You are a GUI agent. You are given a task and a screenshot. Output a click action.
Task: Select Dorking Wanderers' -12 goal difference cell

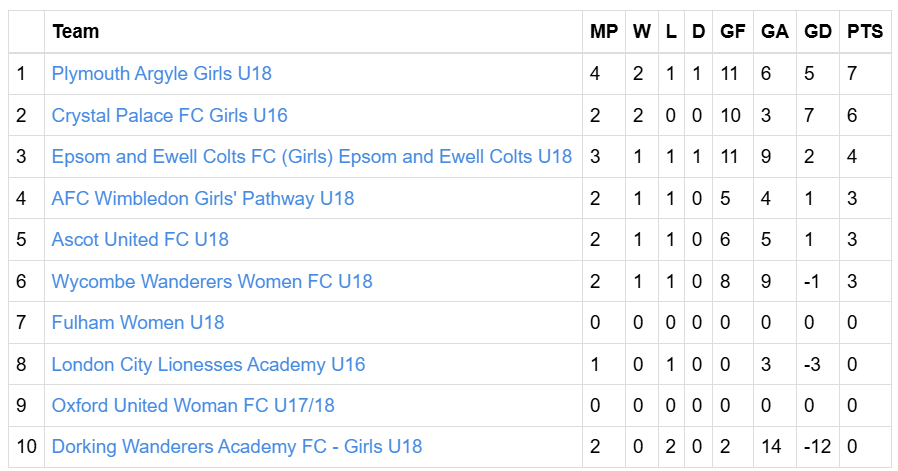click(x=817, y=447)
